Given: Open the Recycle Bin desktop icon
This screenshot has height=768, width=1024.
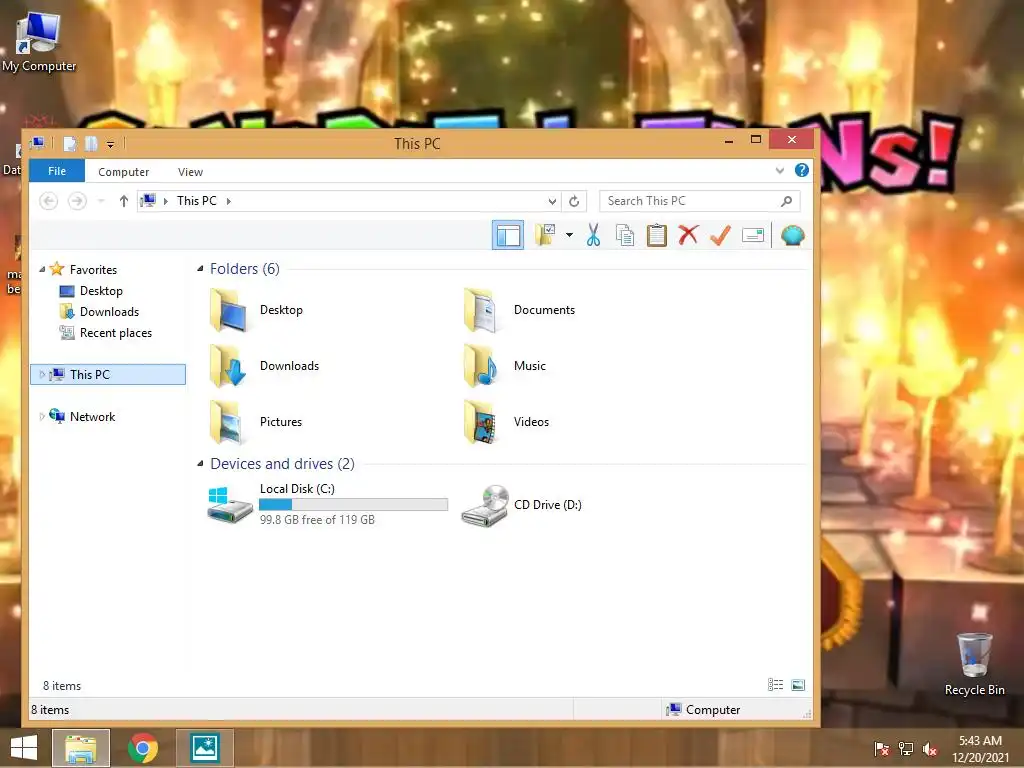Looking at the screenshot, I should coord(974,664).
